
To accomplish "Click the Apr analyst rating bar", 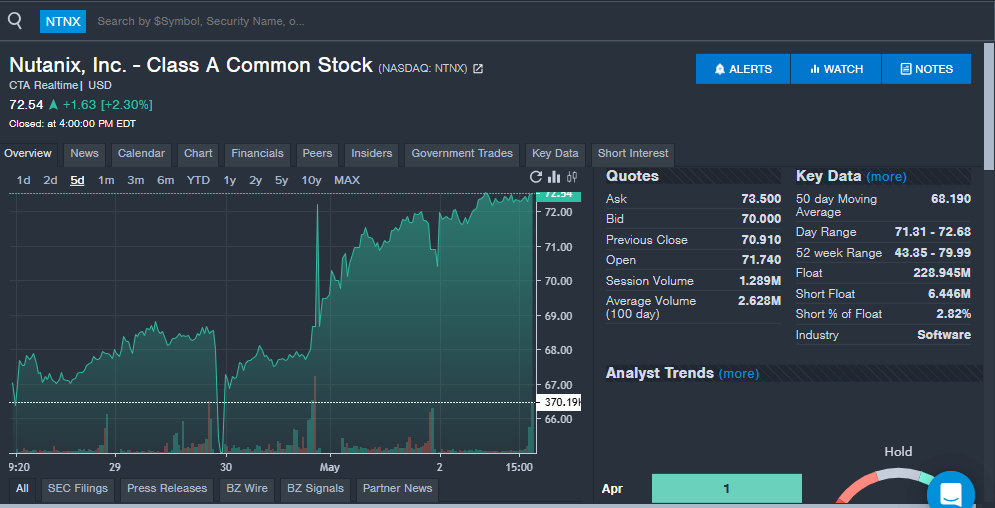I will (727, 488).
